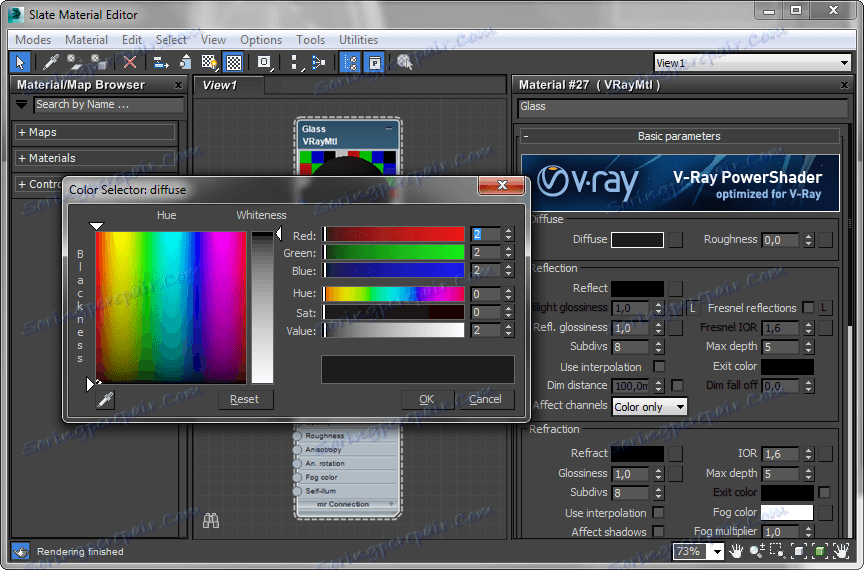Toggle Refraction Exit color checkbox
The height and width of the screenshot is (570, 864).
(x=825, y=492)
